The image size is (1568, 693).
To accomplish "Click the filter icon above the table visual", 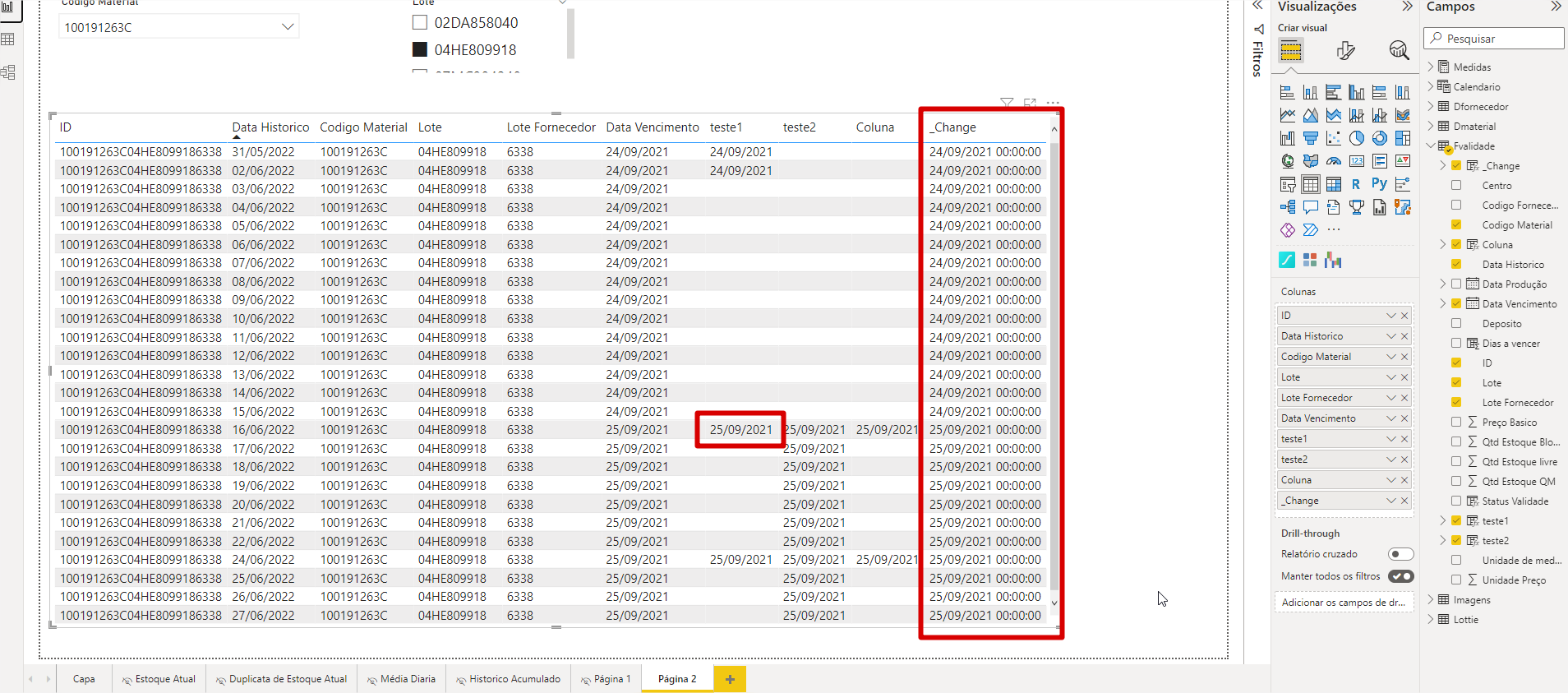I will (x=1007, y=104).
